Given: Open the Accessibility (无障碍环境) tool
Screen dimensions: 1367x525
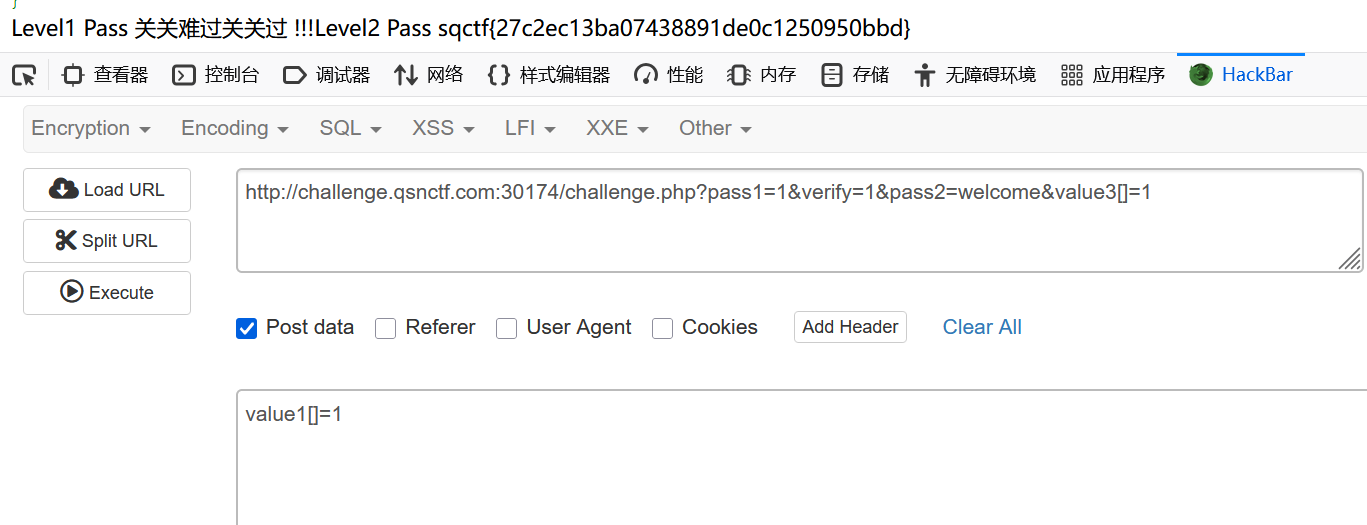Looking at the screenshot, I should pyautogui.click(x=974, y=75).
